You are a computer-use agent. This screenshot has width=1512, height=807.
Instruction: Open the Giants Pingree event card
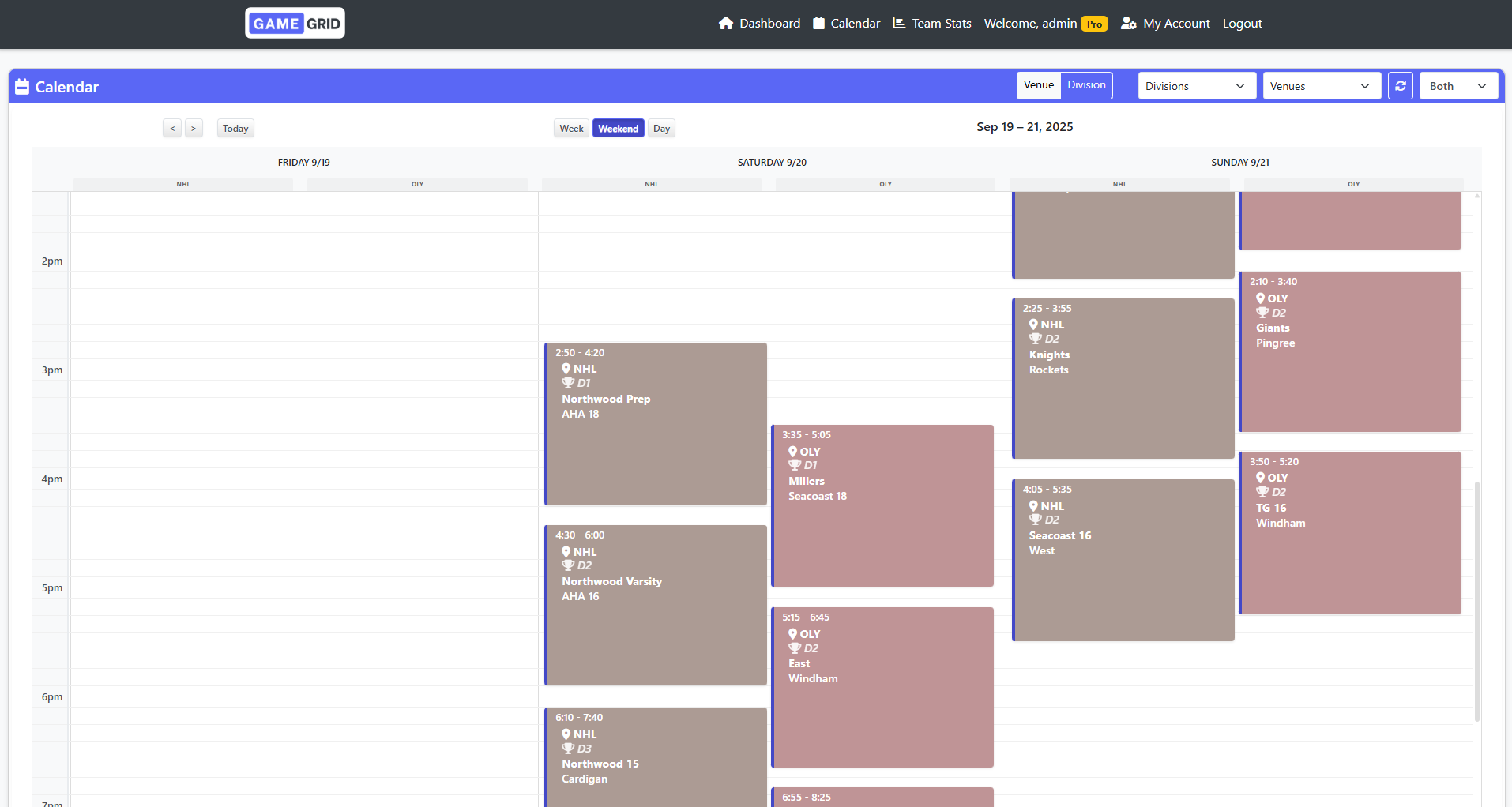point(1349,352)
